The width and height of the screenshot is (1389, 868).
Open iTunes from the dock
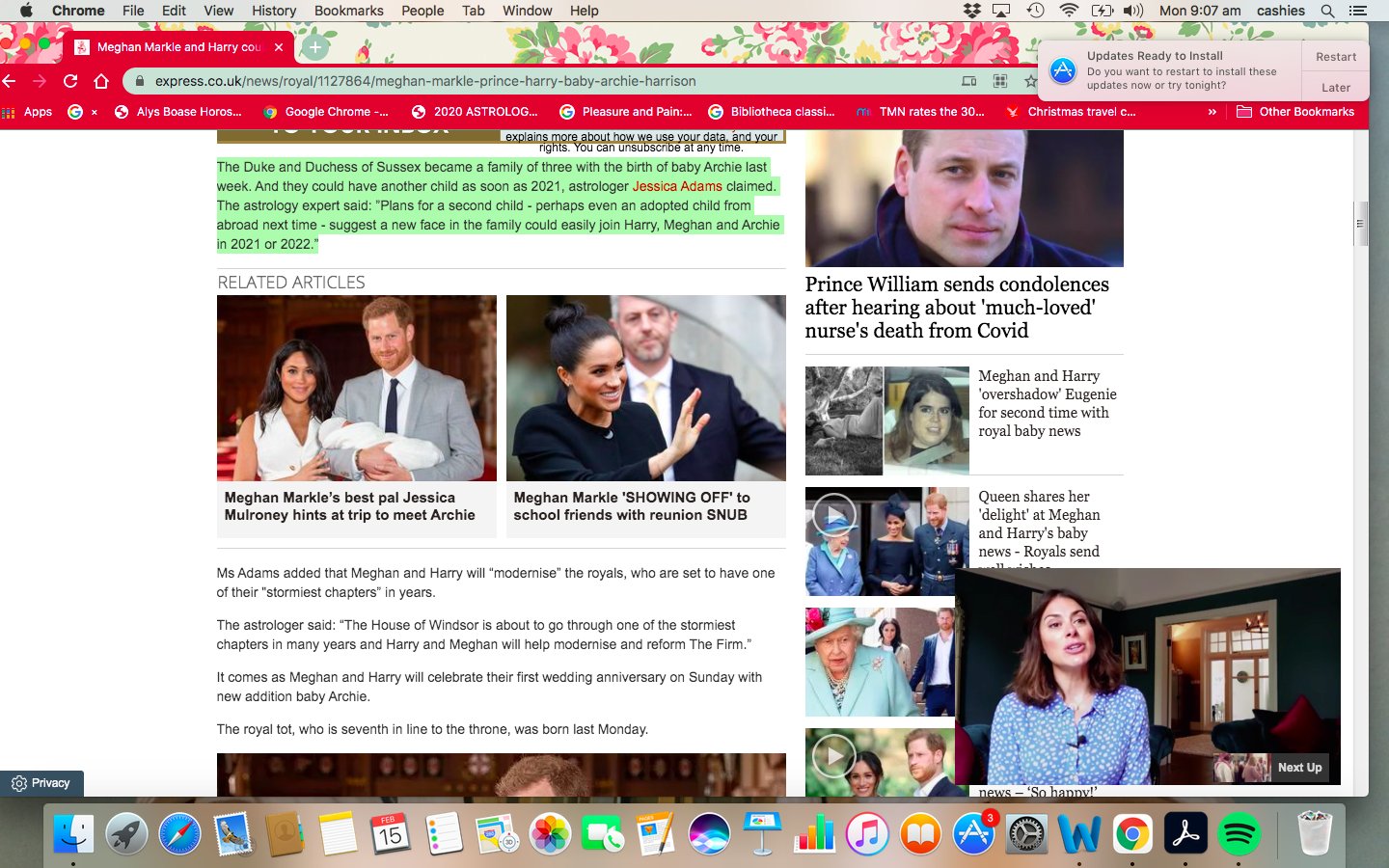point(867,834)
